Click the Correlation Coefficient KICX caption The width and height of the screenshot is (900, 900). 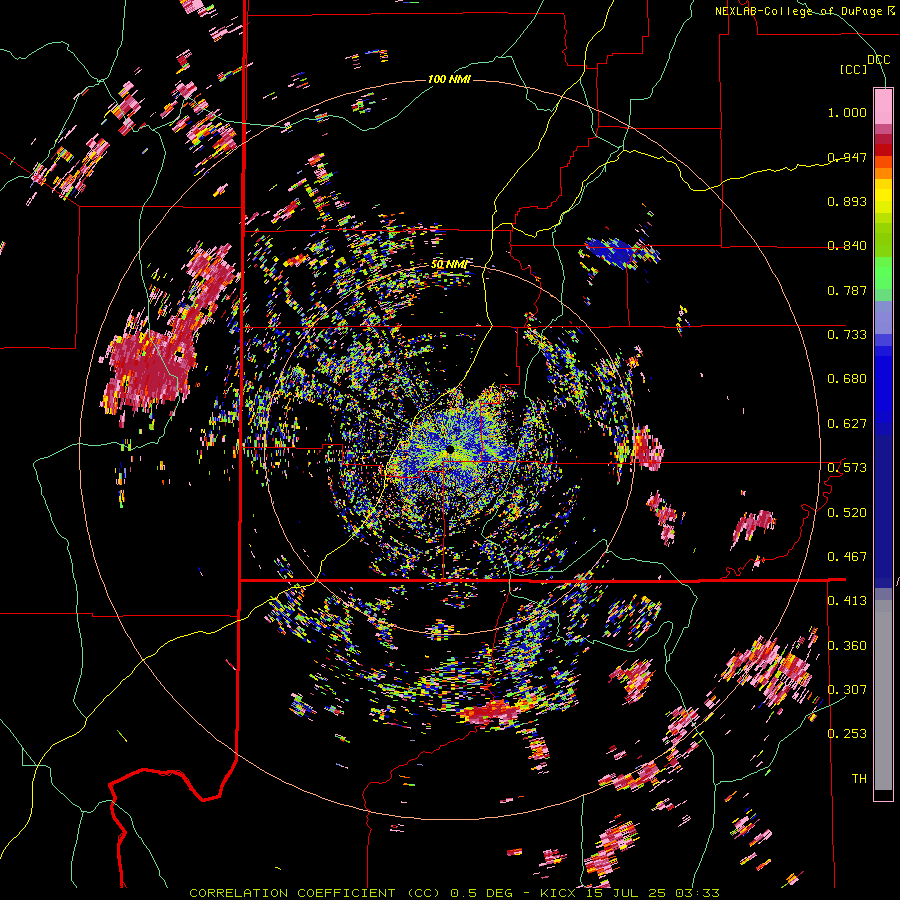point(454,893)
